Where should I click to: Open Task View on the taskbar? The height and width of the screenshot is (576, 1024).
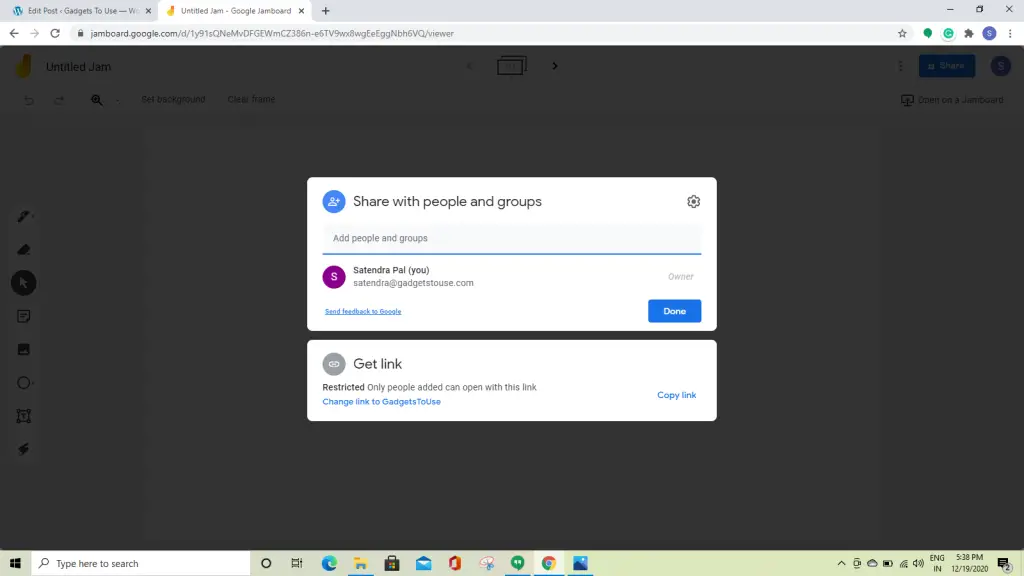(296, 563)
